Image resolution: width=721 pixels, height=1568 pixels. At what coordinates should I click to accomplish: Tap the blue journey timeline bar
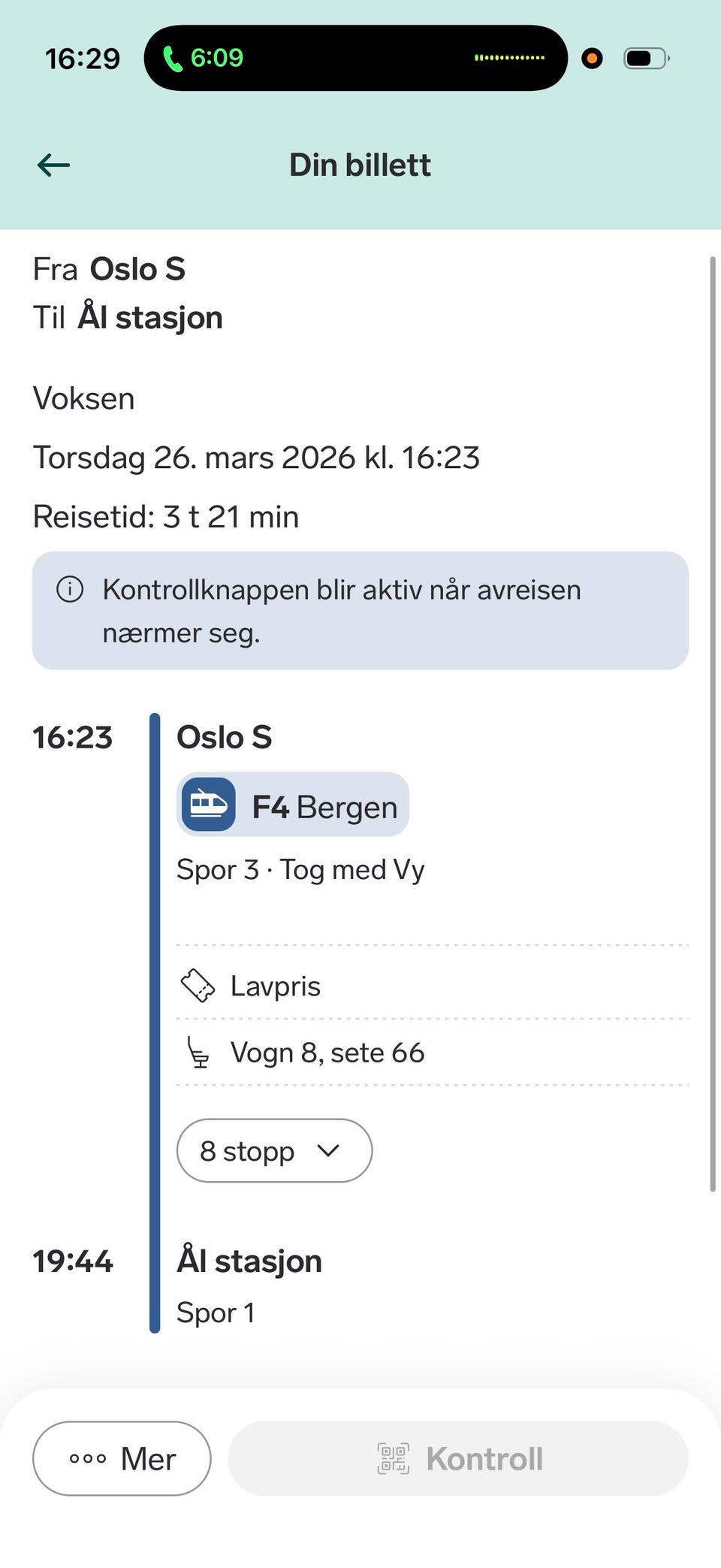tap(155, 1022)
